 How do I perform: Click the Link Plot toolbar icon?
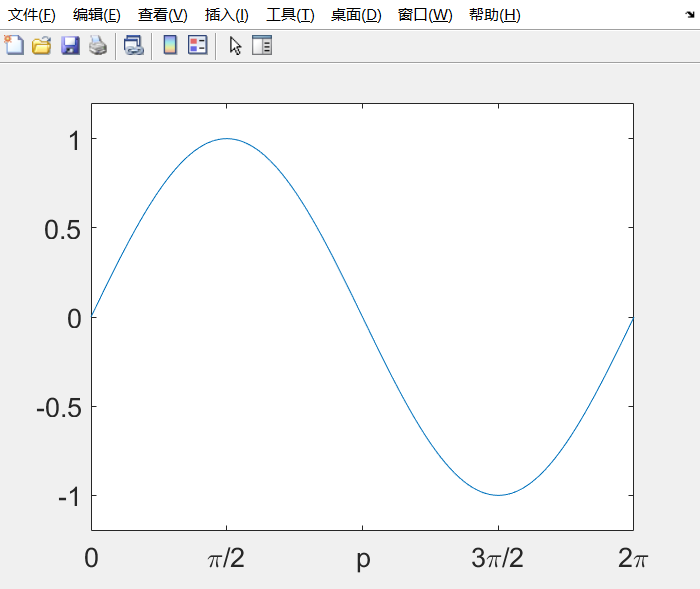pyautogui.click(x=133, y=46)
